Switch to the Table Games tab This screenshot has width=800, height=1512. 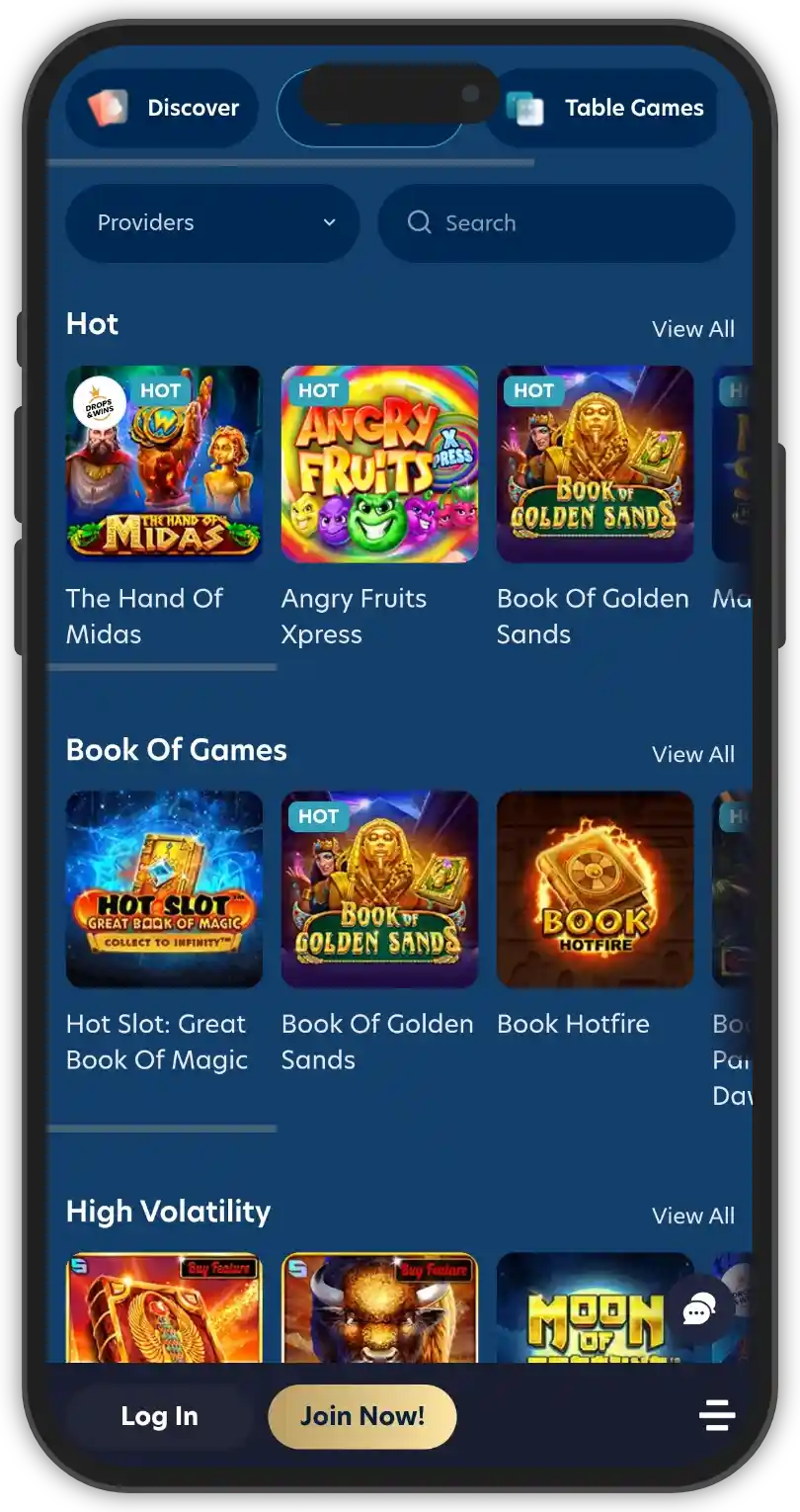coord(602,108)
